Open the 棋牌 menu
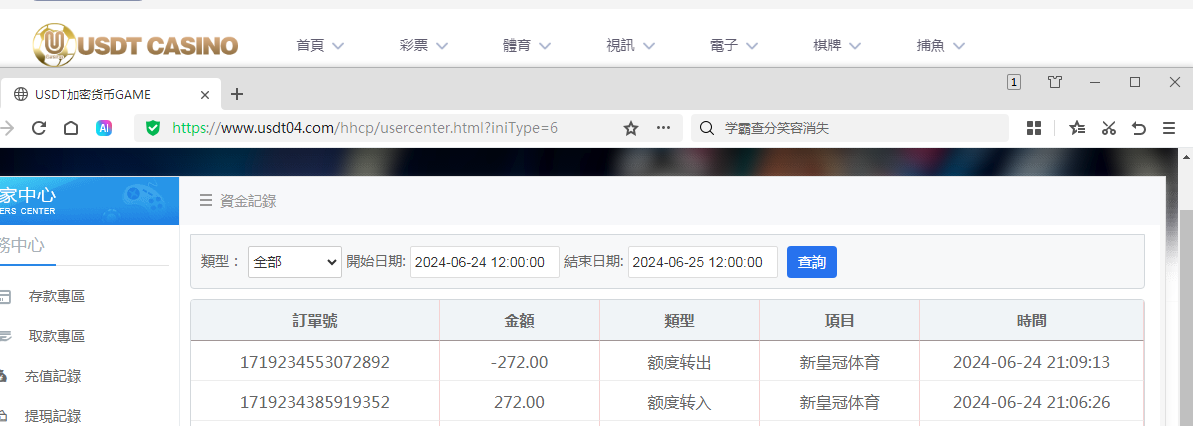Viewport: 1193px width, 426px height. point(838,46)
